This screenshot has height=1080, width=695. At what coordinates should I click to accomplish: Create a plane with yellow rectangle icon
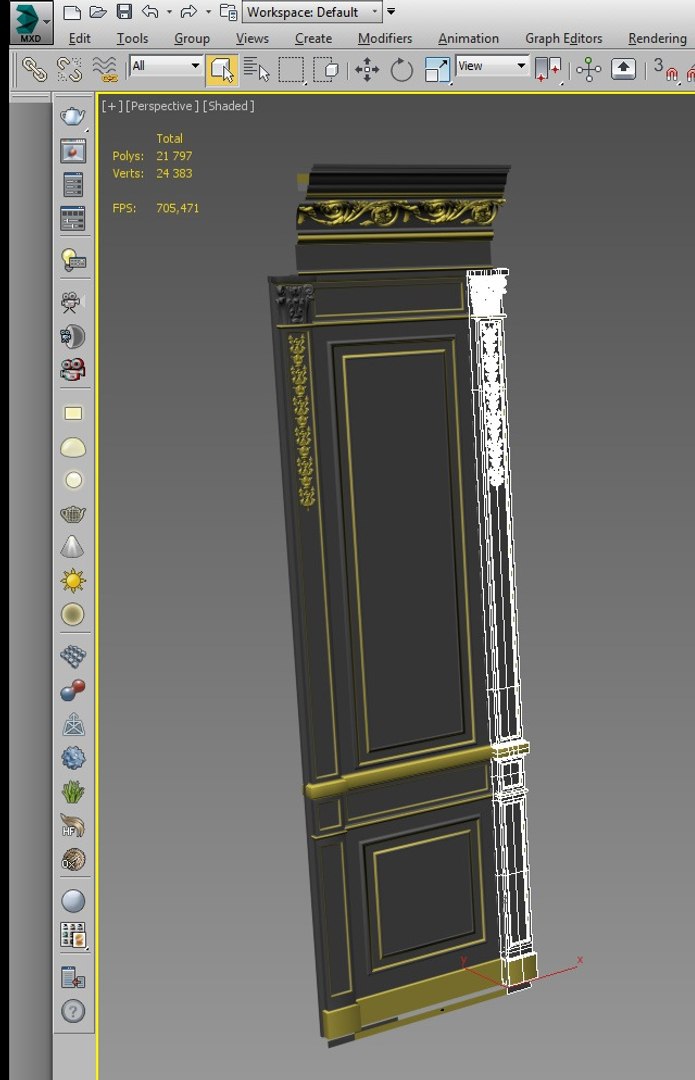point(73,413)
